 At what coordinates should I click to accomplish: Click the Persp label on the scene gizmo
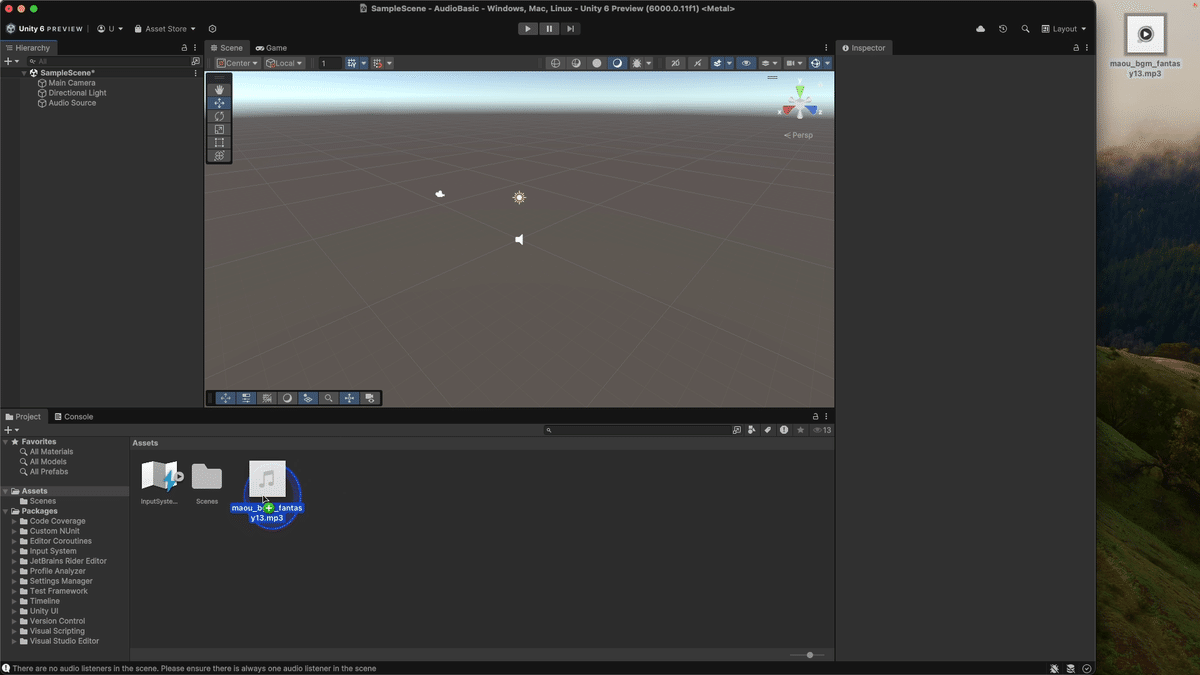click(798, 134)
